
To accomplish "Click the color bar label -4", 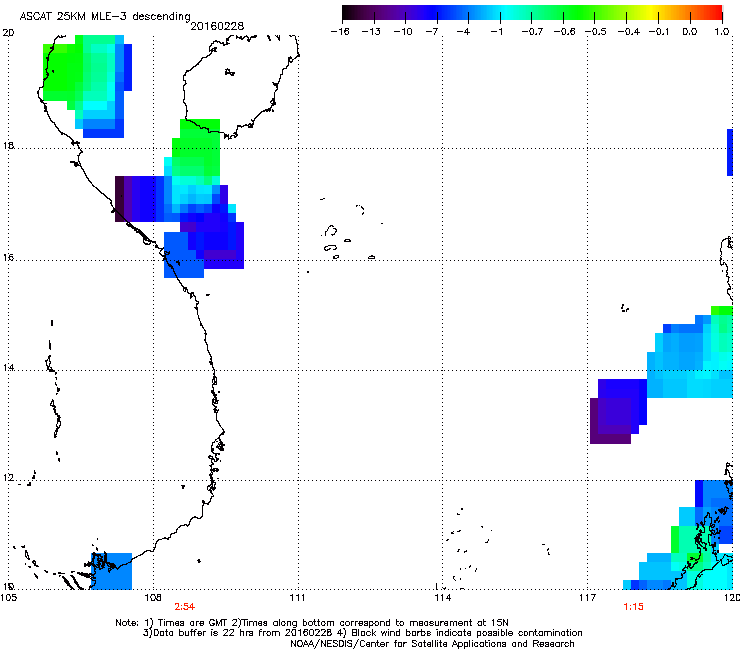I will tap(463, 32).
